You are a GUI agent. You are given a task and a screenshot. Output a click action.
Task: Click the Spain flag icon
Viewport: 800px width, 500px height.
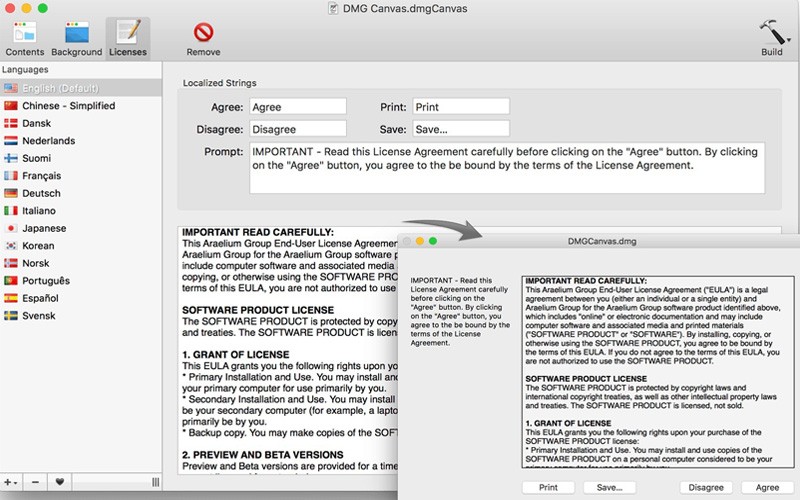(x=11, y=298)
